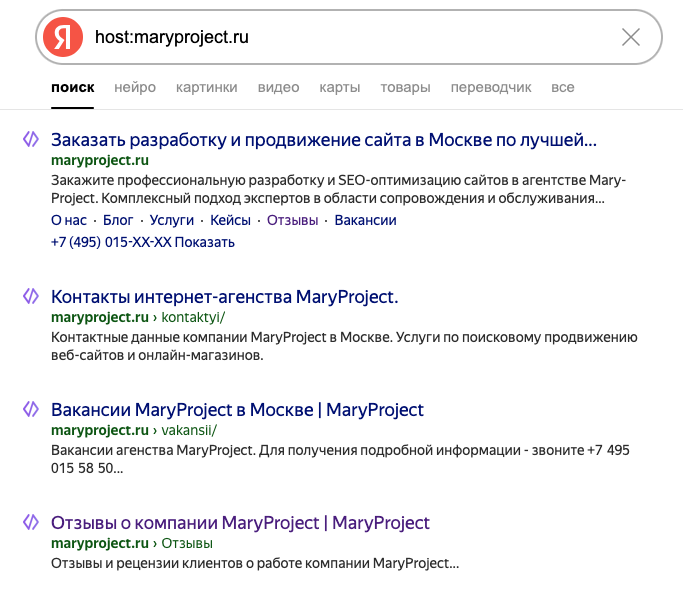The image size is (683, 601).
Task: Open the Блог sitelink
Action: 118,220
